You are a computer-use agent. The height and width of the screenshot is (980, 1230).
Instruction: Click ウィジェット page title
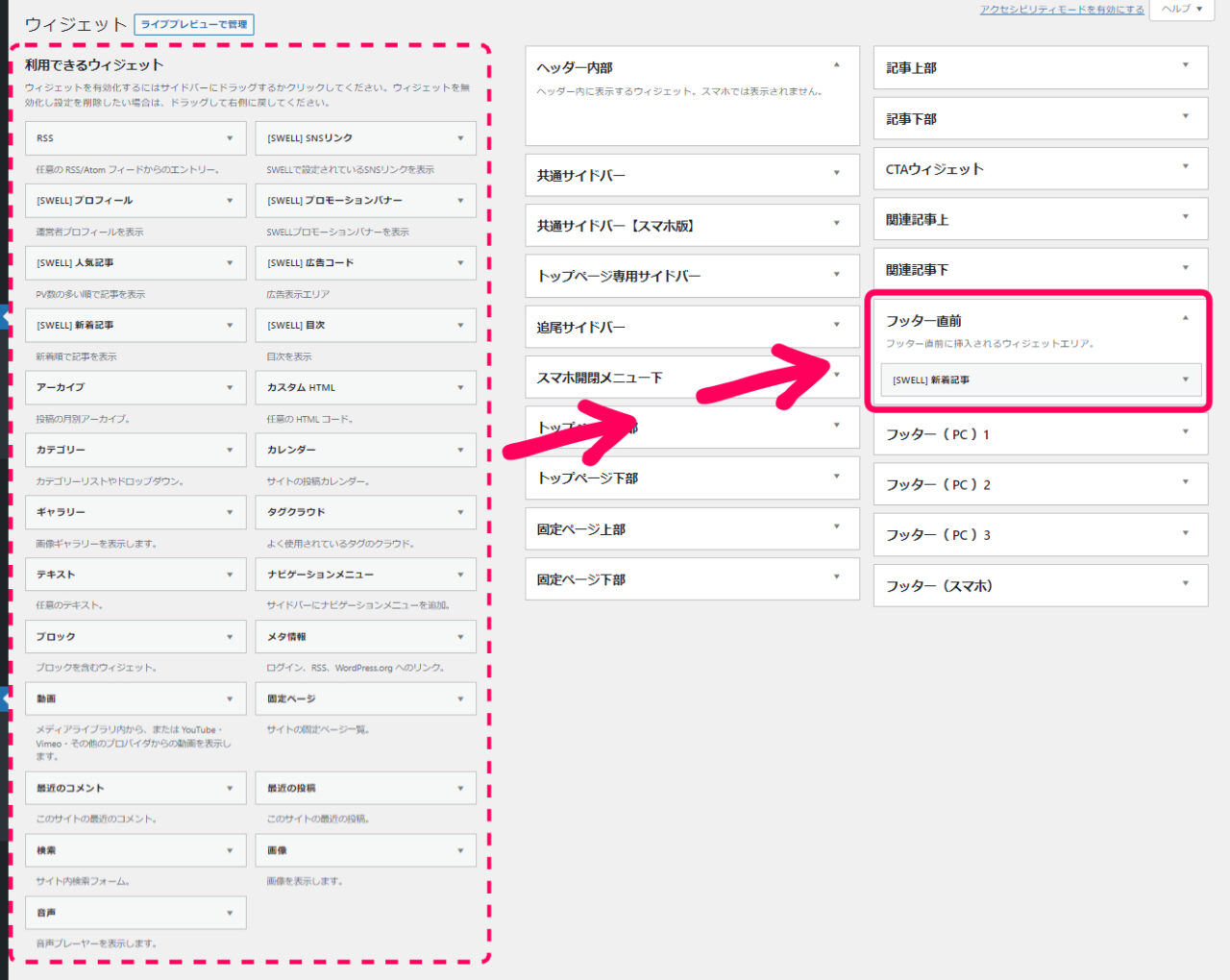click(76, 25)
